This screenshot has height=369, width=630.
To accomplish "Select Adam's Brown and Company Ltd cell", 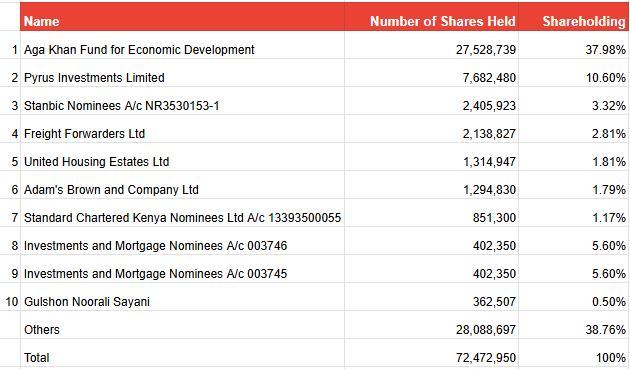I will click(182, 185).
